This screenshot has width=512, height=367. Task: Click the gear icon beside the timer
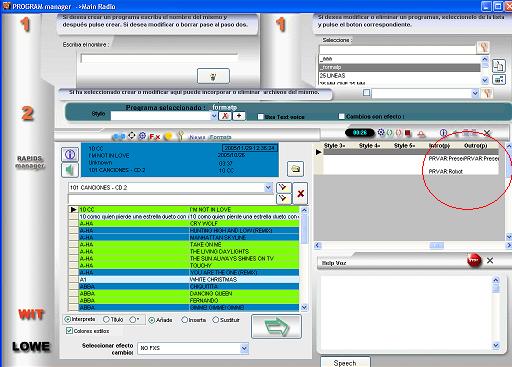[381, 132]
